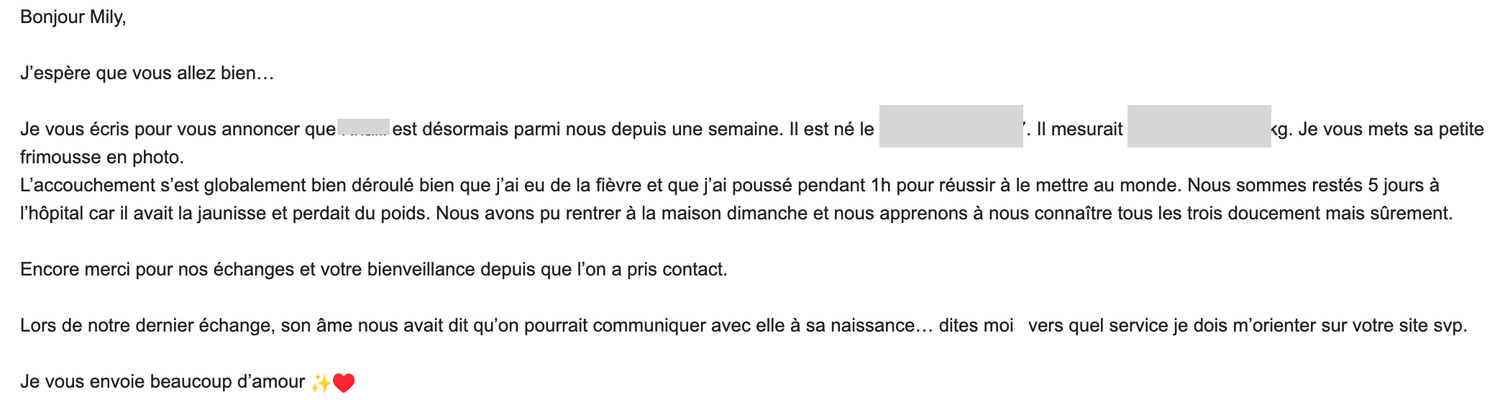Click the word "frimousse"

click(59, 157)
